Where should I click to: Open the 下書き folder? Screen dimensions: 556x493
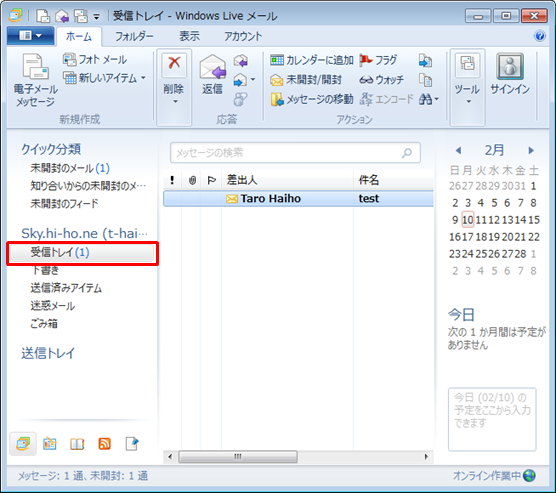click(45, 270)
